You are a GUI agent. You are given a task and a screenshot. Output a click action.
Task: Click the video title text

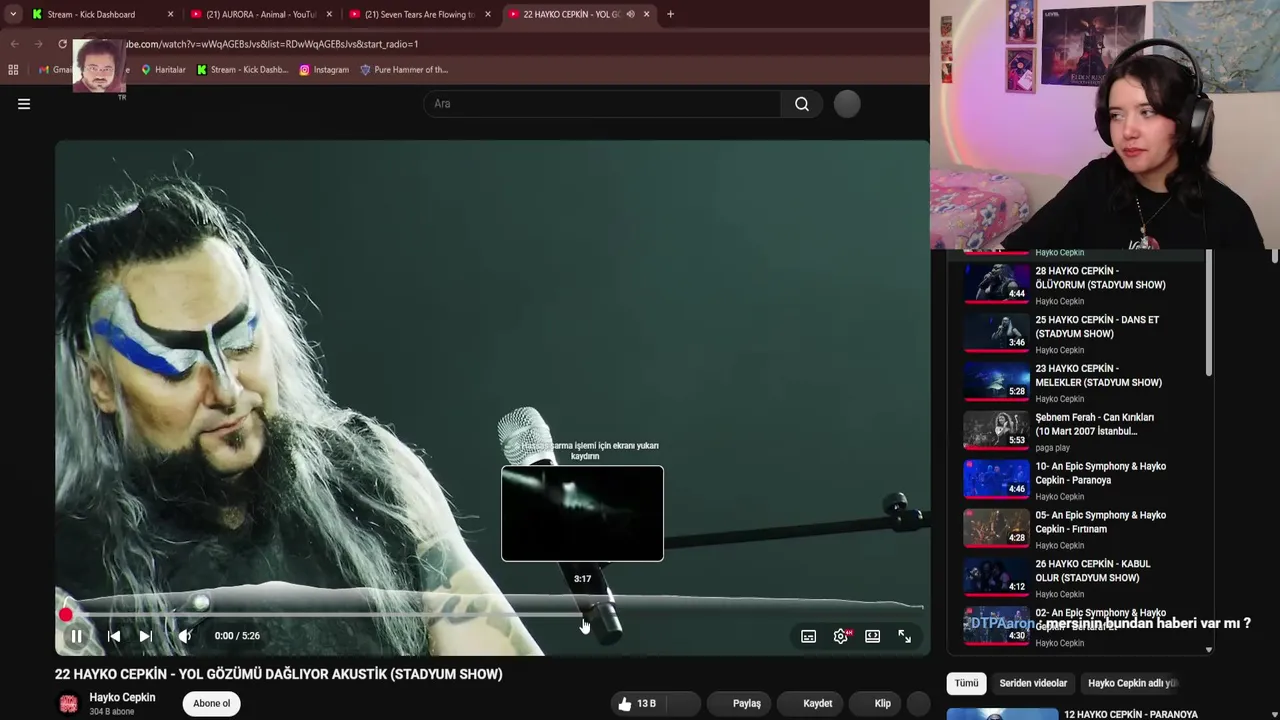tap(279, 674)
